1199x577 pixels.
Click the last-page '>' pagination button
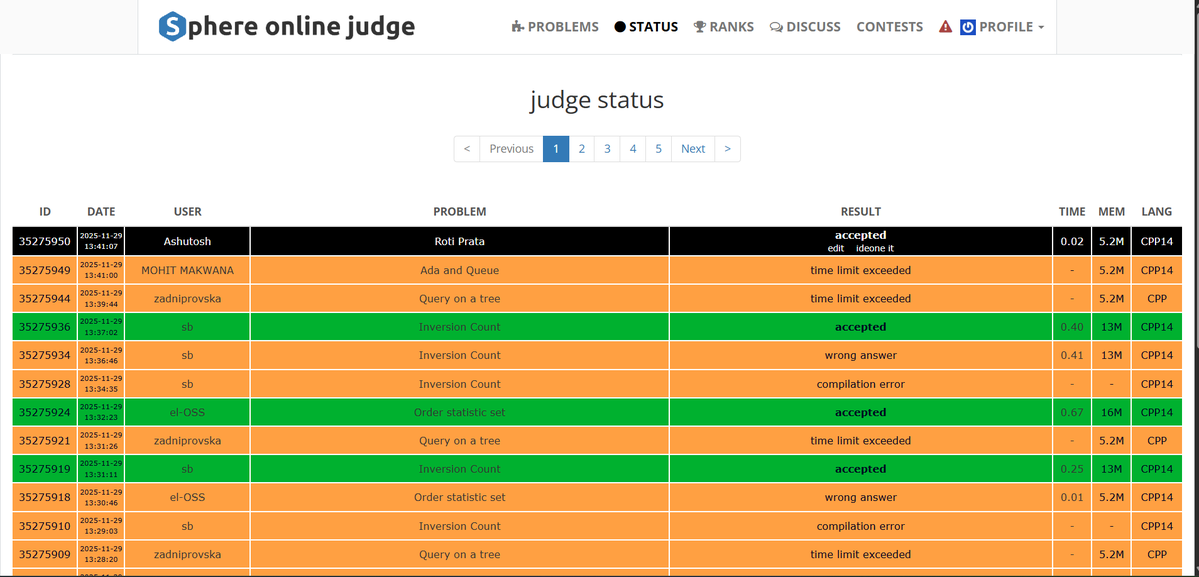727,149
